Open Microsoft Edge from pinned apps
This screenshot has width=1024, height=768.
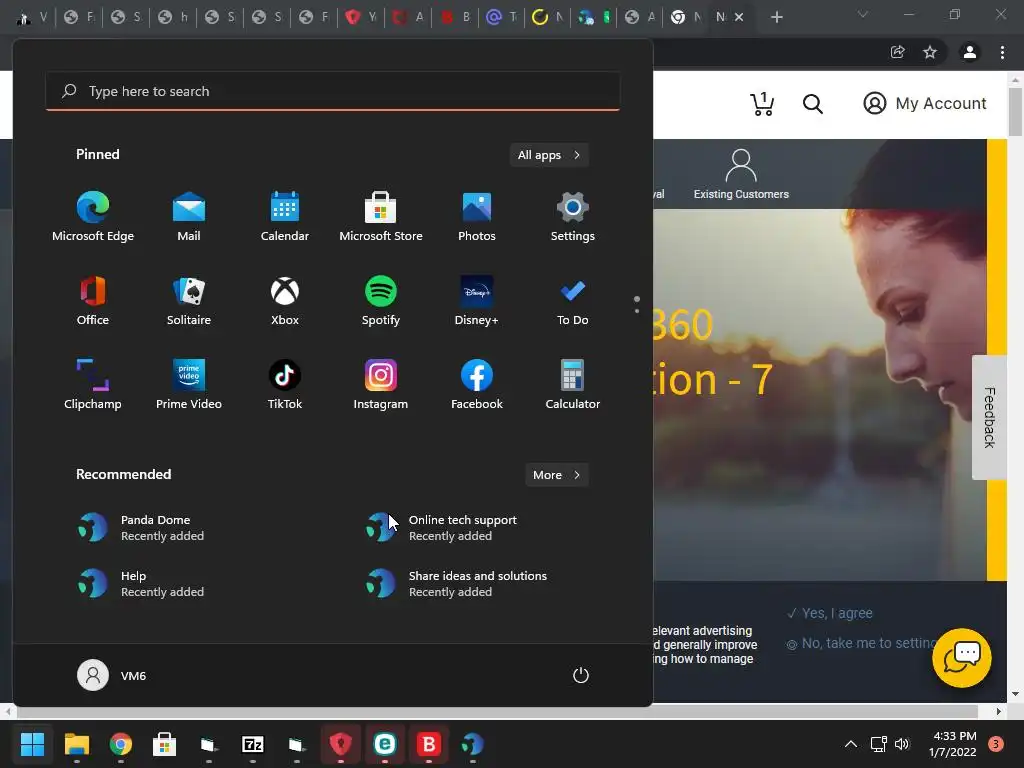(93, 216)
